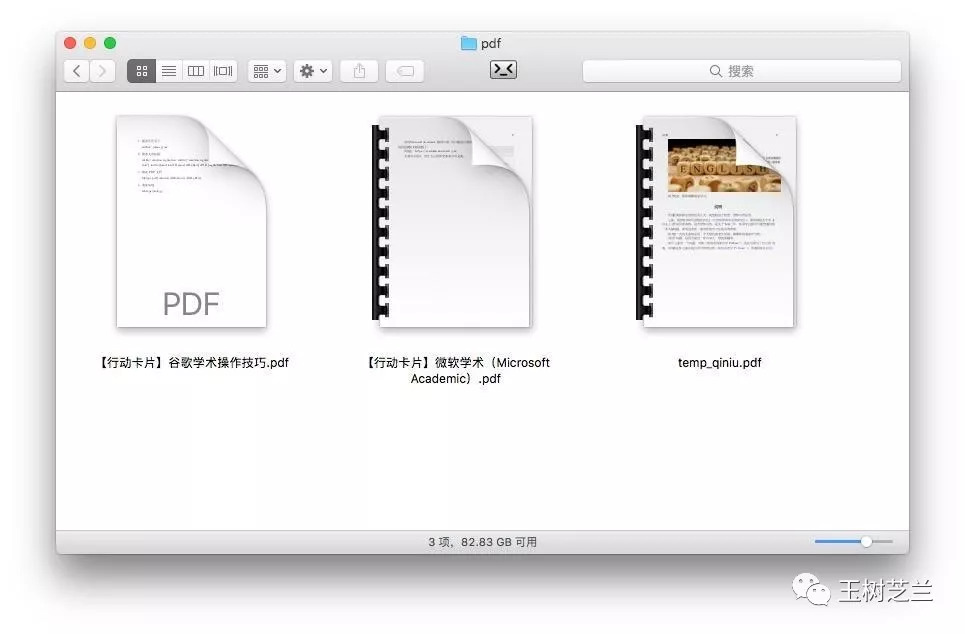Viewport: 965px width, 634px height.
Task: Click the forward navigation arrow
Action: [103, 71]
